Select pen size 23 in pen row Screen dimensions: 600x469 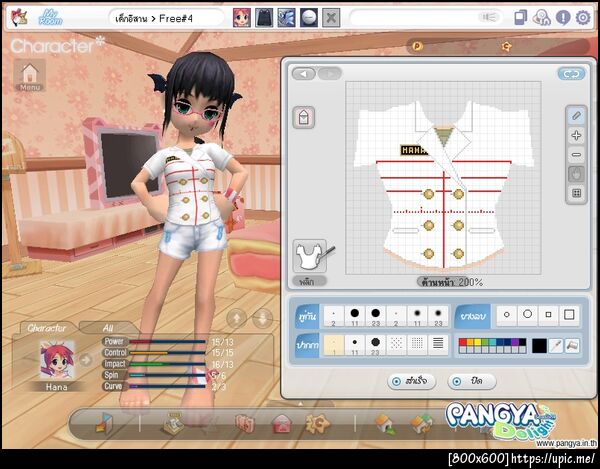tap(375, 345)
